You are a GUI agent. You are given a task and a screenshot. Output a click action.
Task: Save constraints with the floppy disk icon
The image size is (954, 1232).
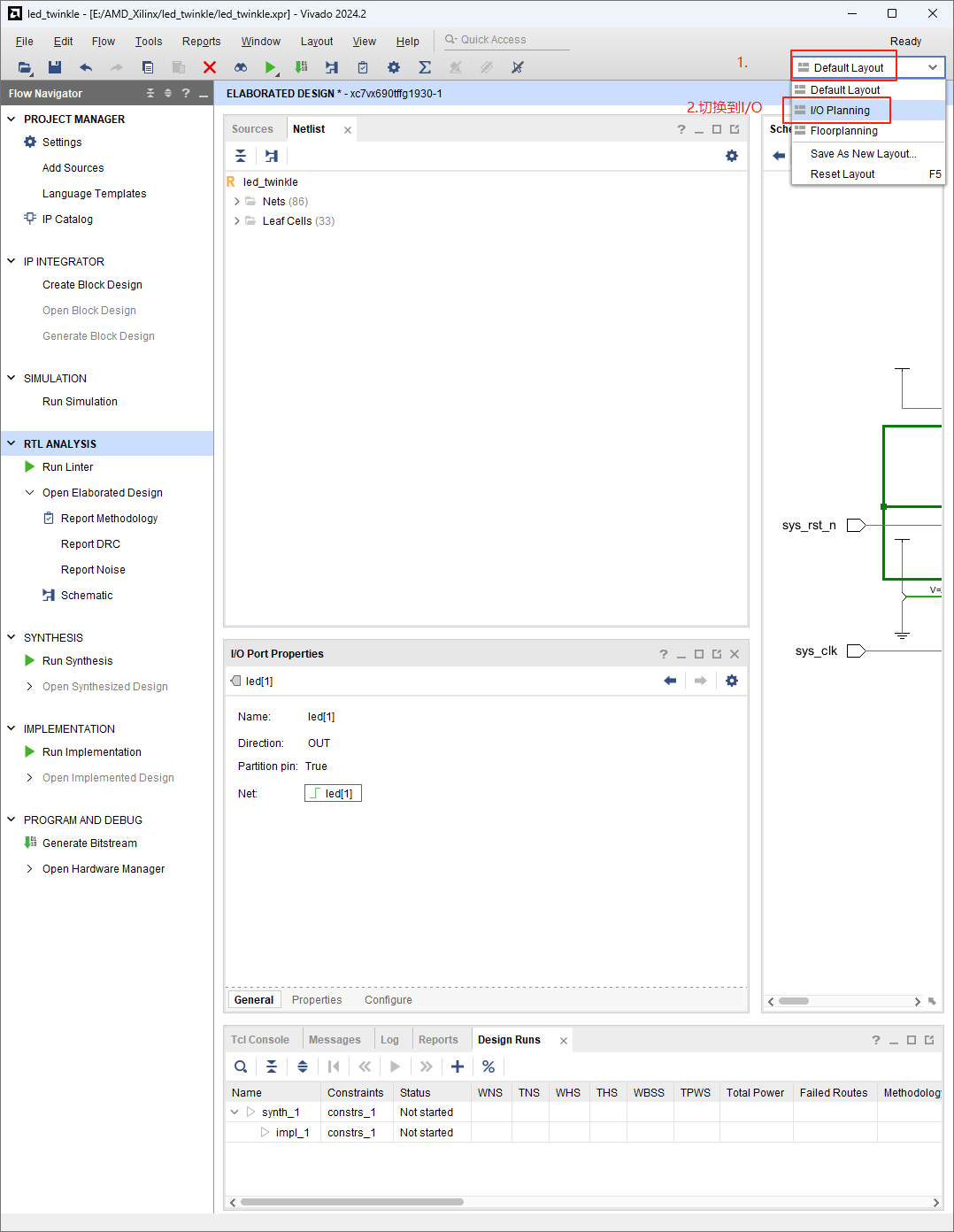coord(55,67)
